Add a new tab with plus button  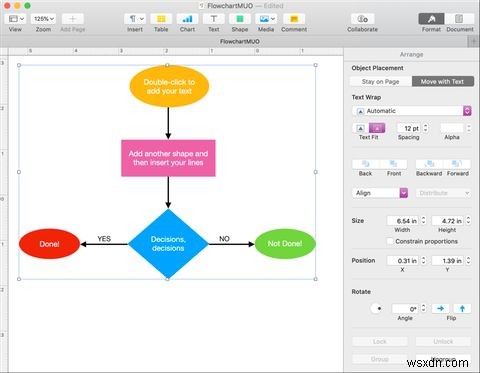(x=473, y=42)
